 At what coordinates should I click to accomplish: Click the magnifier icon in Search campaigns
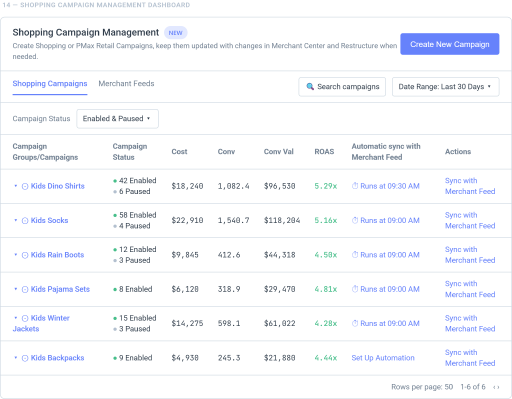click(x=310, y=87)
